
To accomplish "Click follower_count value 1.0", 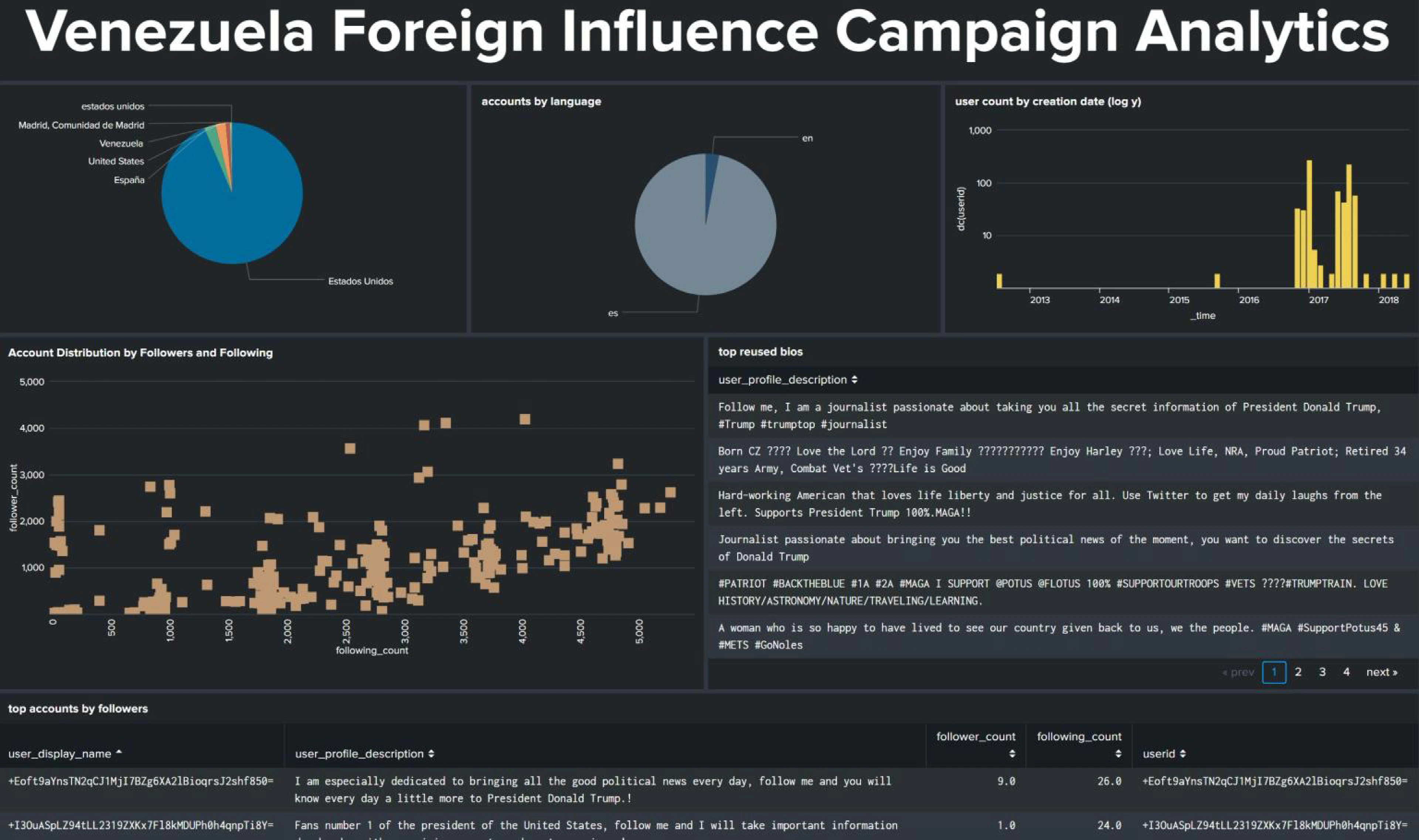I will click(x=1006, y=825).
